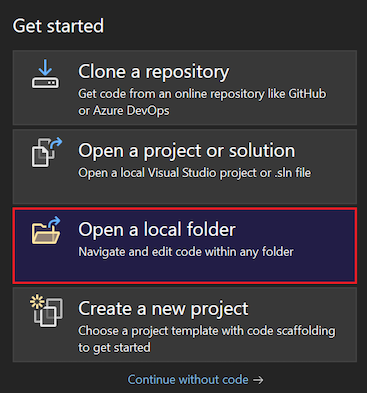The height and width of the screenshot is (393, 367).
Task: Click the "Navigate and edit code within any folder" text
Action: 186,252
